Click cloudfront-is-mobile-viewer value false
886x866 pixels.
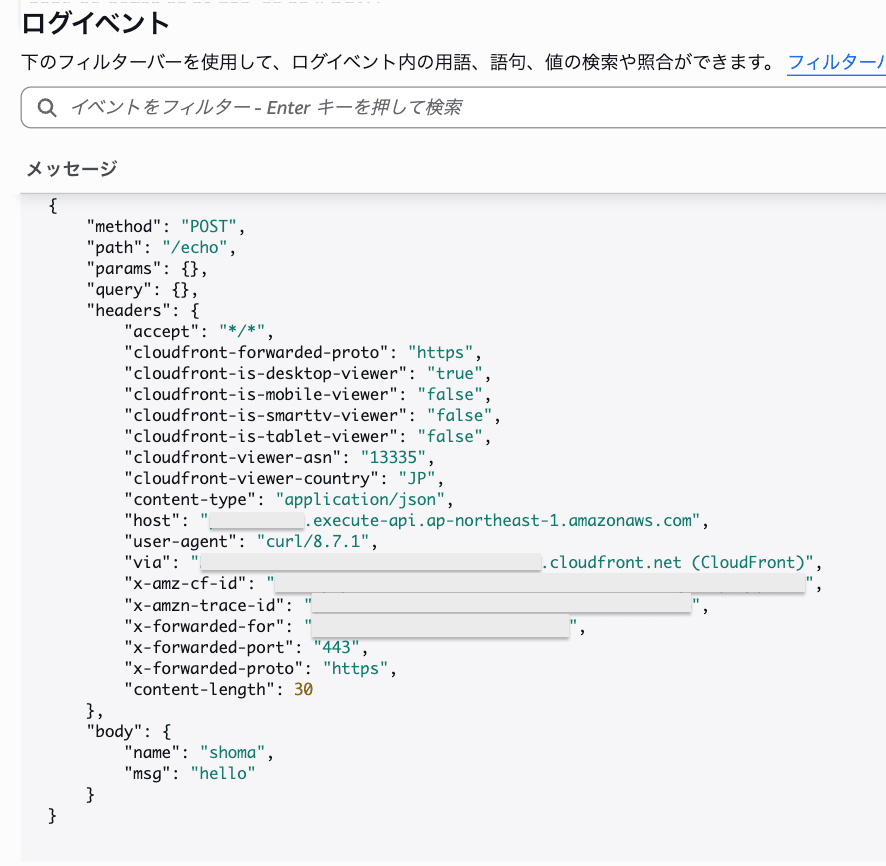click(450, 394)
